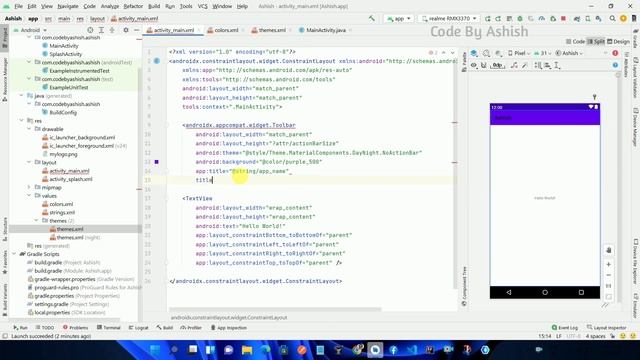Open the Layout Inspector
640x360 pixels.
point(607,327)
